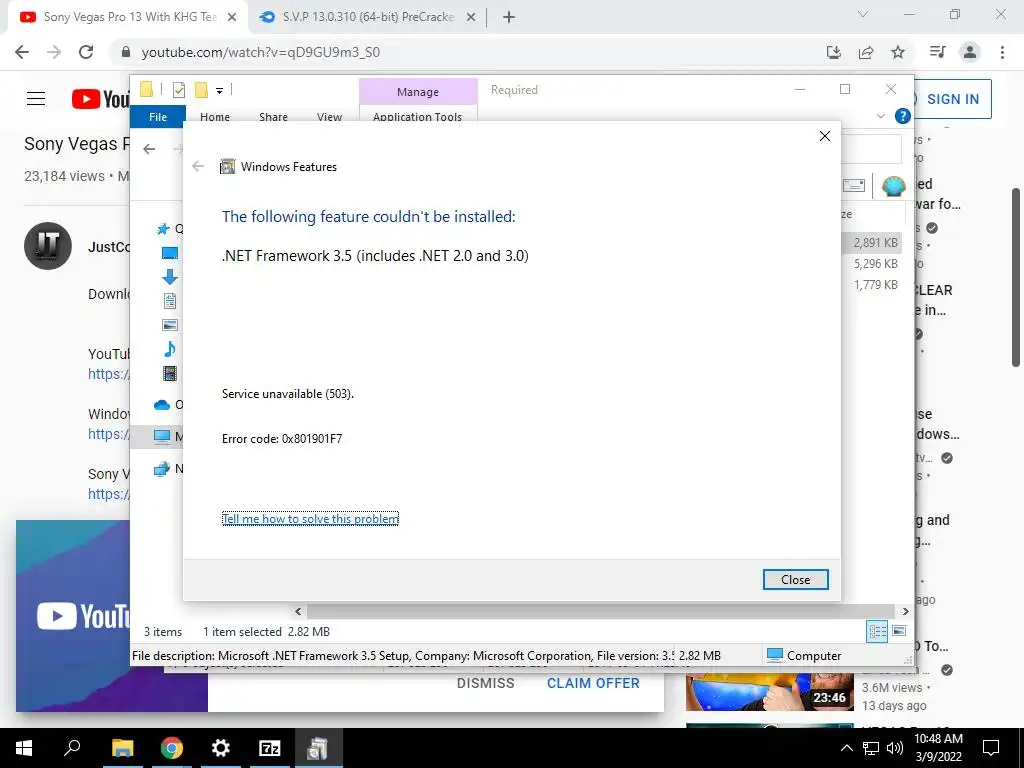Viewport: 1024px width, 768px height.
Task: Switch Explorer to Details view toggle
Action: pos(877,631)
